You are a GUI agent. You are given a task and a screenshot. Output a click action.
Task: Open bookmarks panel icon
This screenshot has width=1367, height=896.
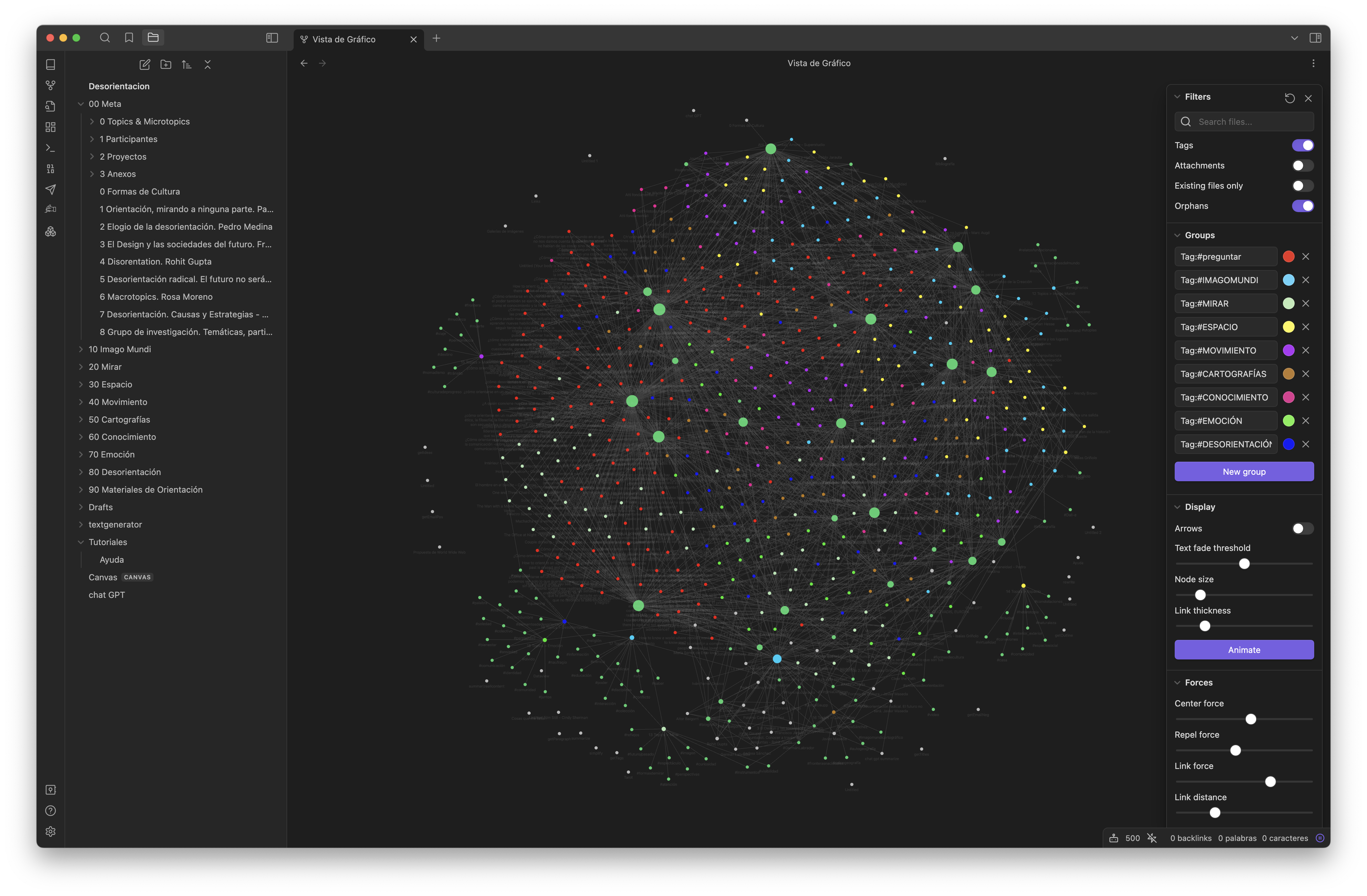coord(129,38)
